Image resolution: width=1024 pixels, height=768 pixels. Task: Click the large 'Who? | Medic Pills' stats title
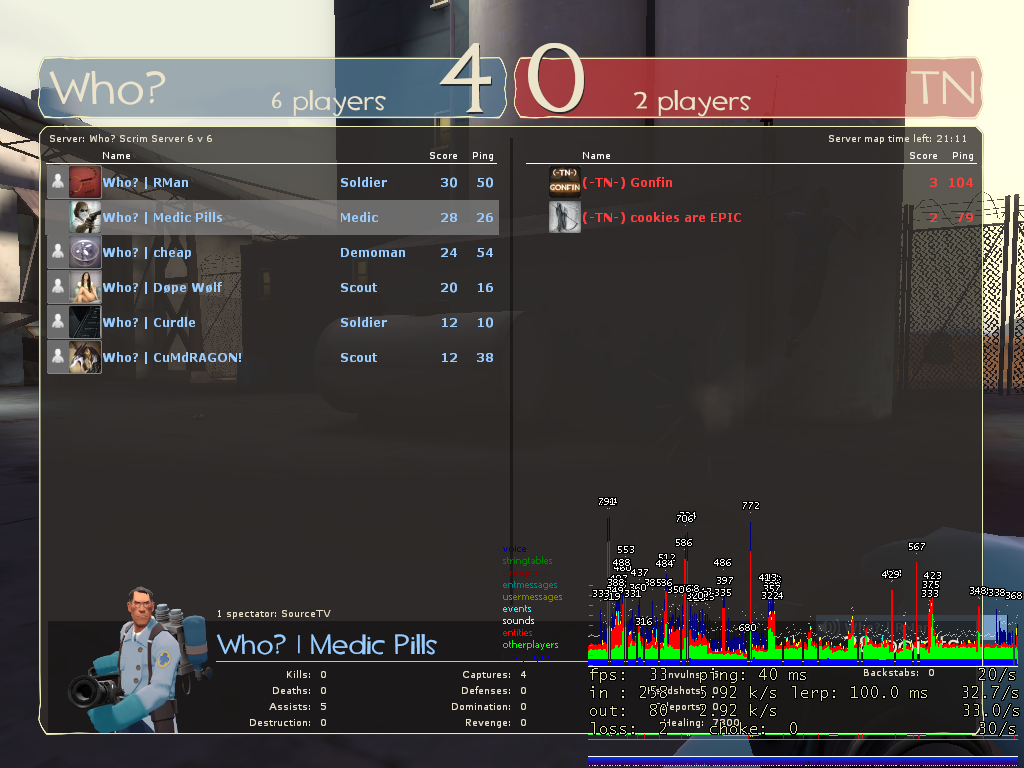[327, 645]
